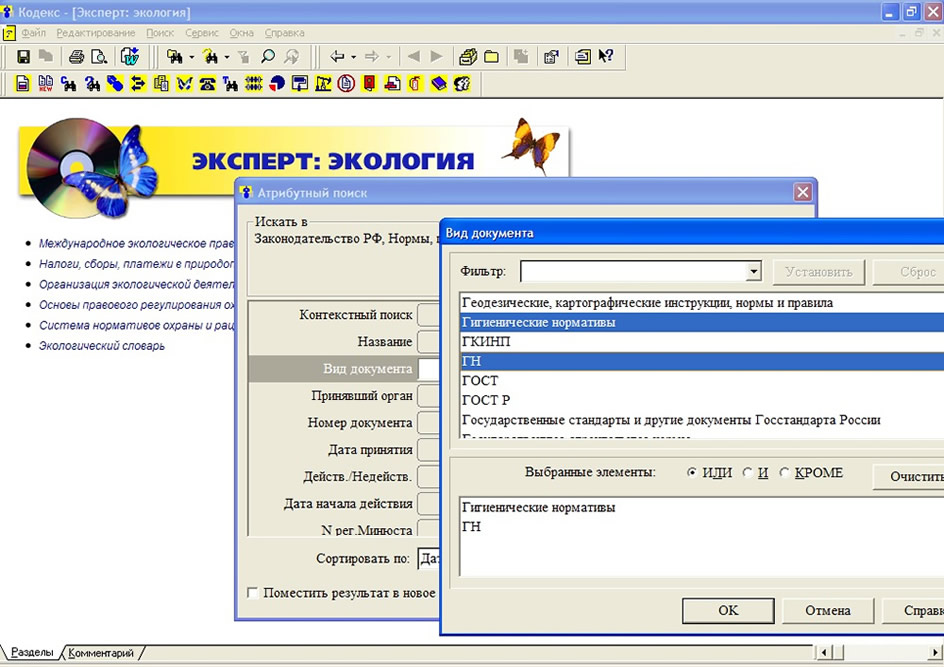
Task: Open the Международное экологическое право link
Action: (x=137, y=243)
